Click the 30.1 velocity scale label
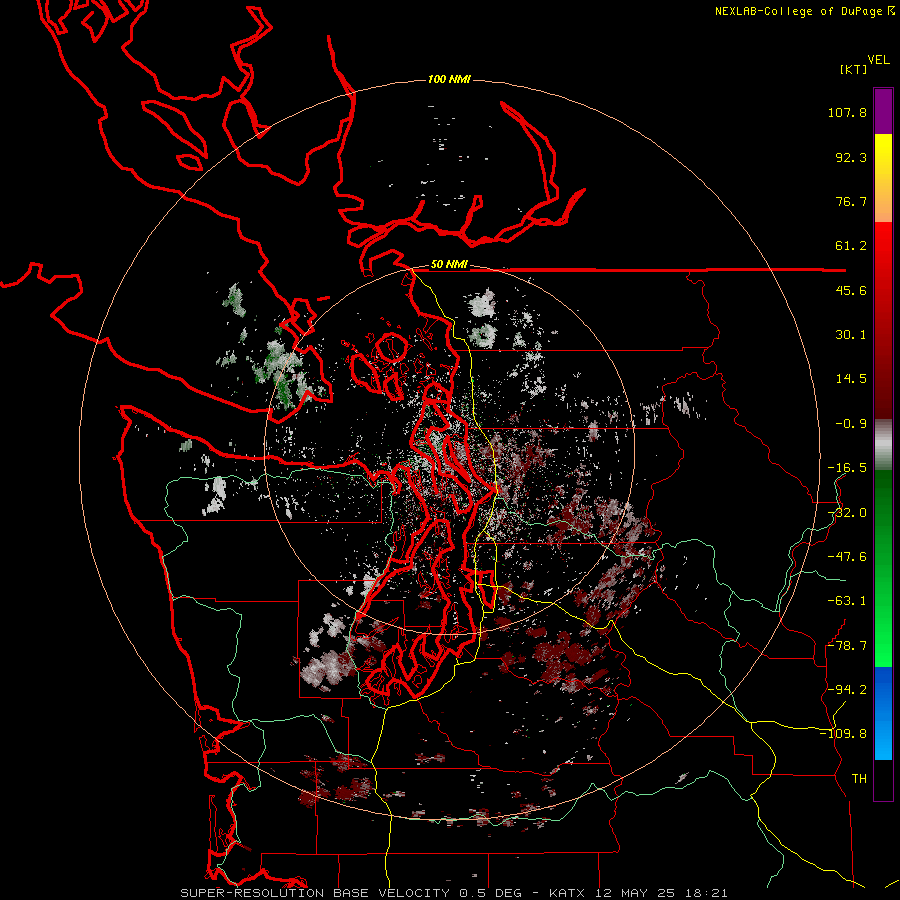Image resolution: width=900 pixels, height=900 pixels. pos(851,335)
